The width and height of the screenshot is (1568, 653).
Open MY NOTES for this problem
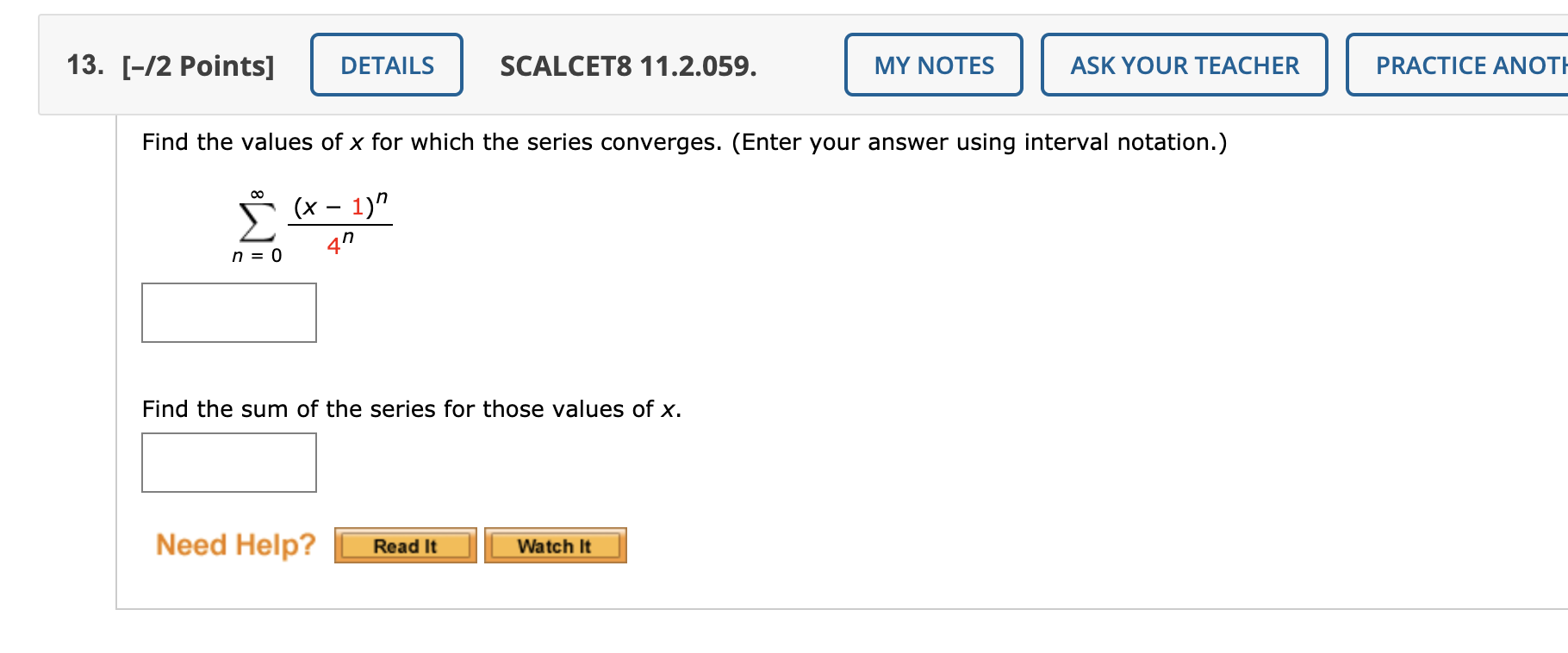point(933,65)
